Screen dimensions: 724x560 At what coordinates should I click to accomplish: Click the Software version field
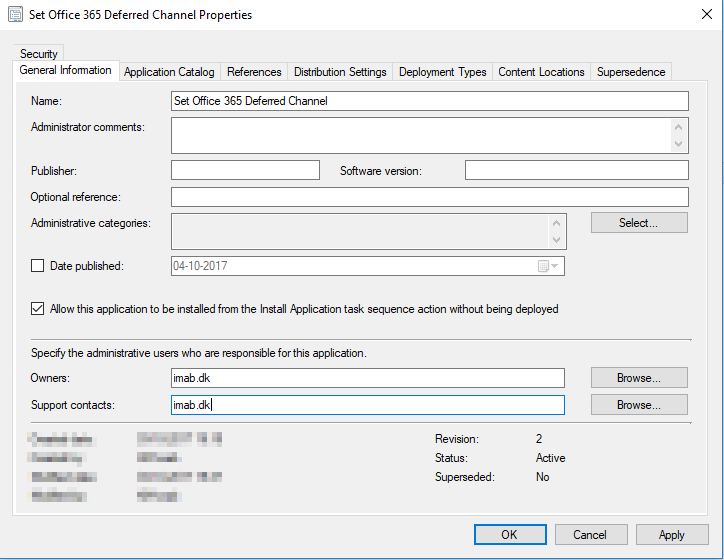(577, 170)
